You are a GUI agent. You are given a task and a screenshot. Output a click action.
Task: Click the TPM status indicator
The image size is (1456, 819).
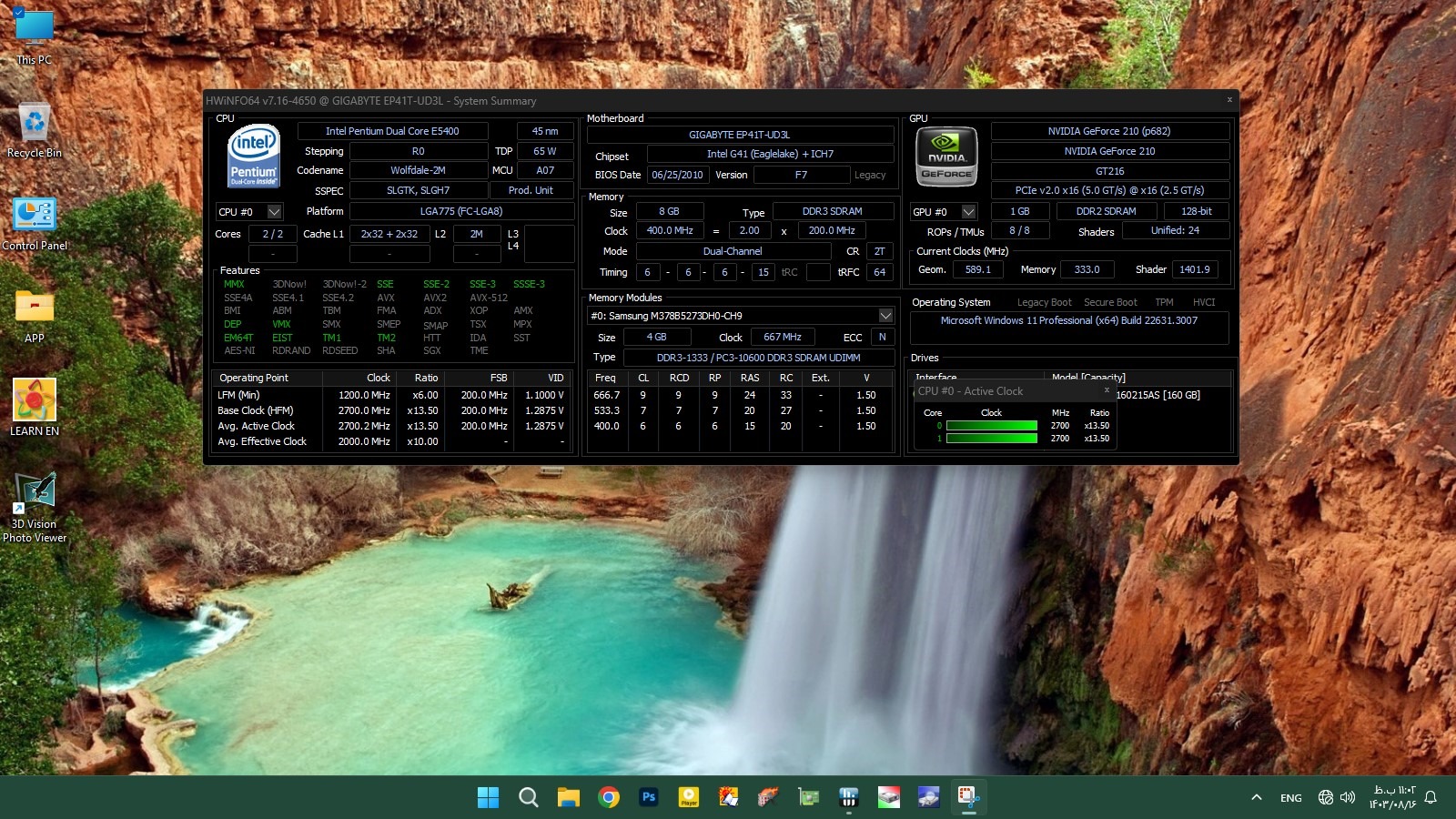tap(1164, 303)
